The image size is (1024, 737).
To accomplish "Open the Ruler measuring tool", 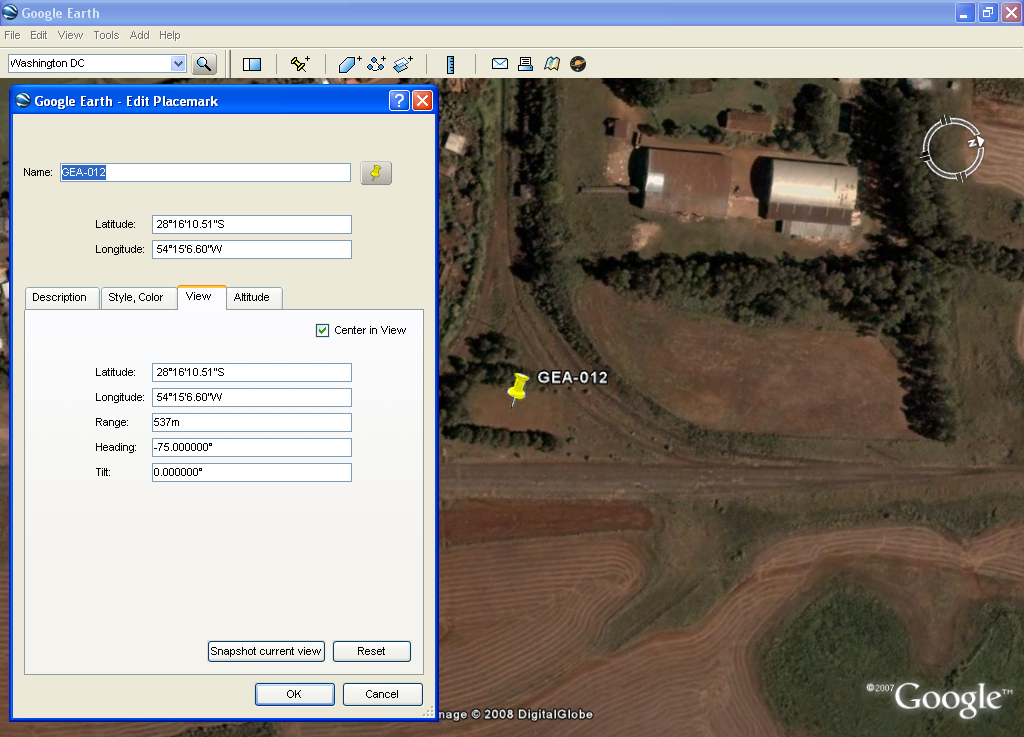I will (x=450, y=64).
